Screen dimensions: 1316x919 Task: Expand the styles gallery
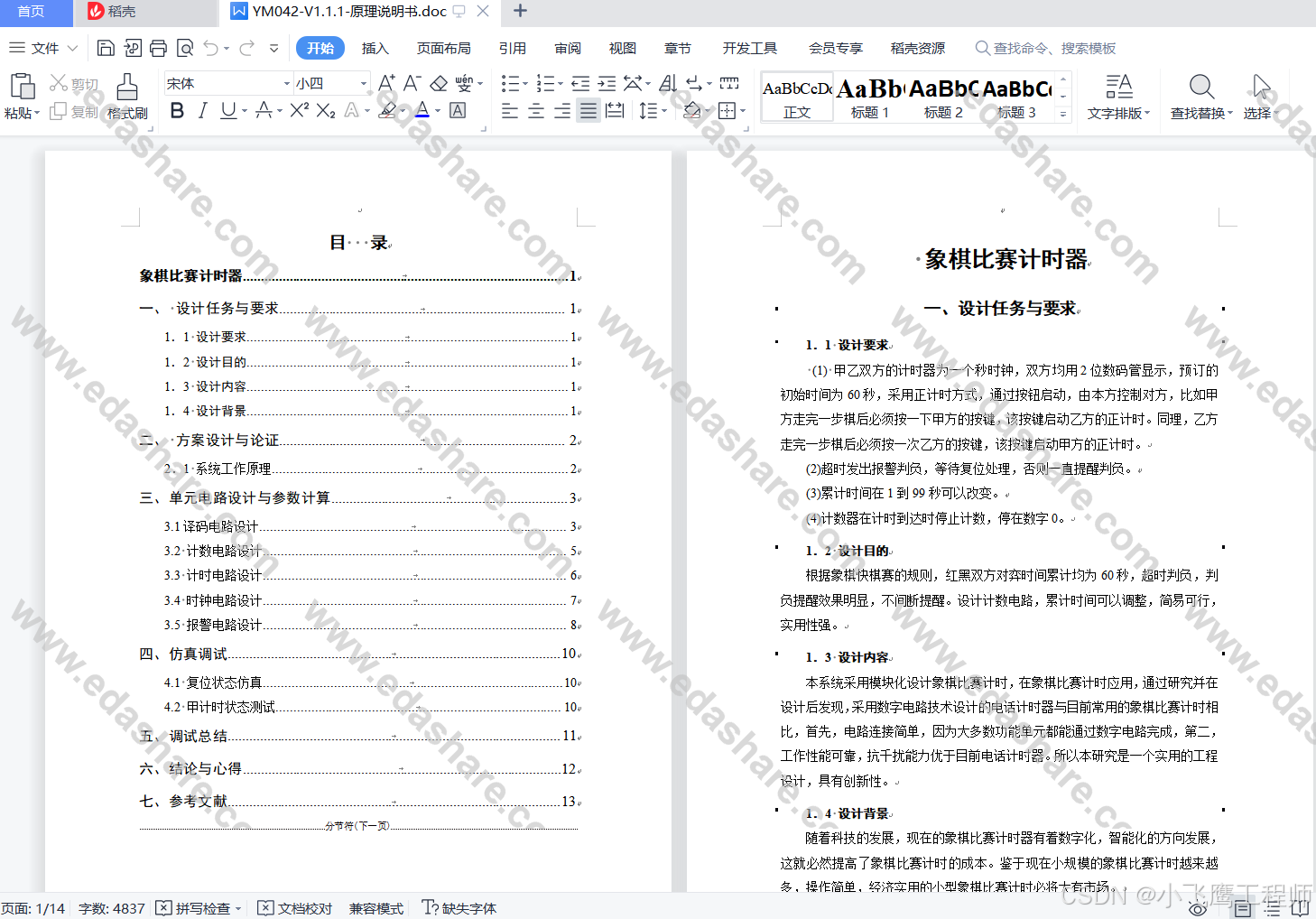(1063, 114)
